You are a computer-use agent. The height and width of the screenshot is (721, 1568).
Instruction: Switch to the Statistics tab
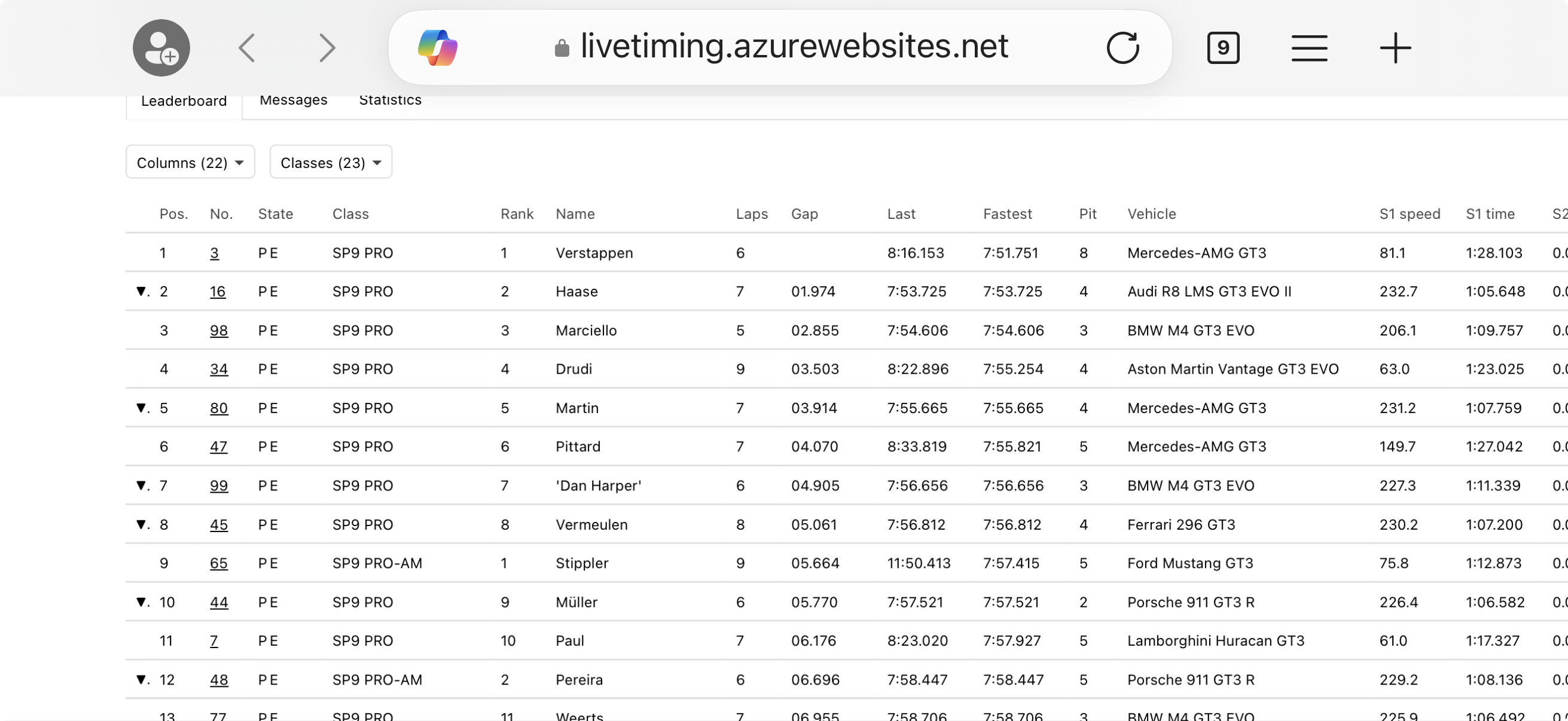[390, 100]
